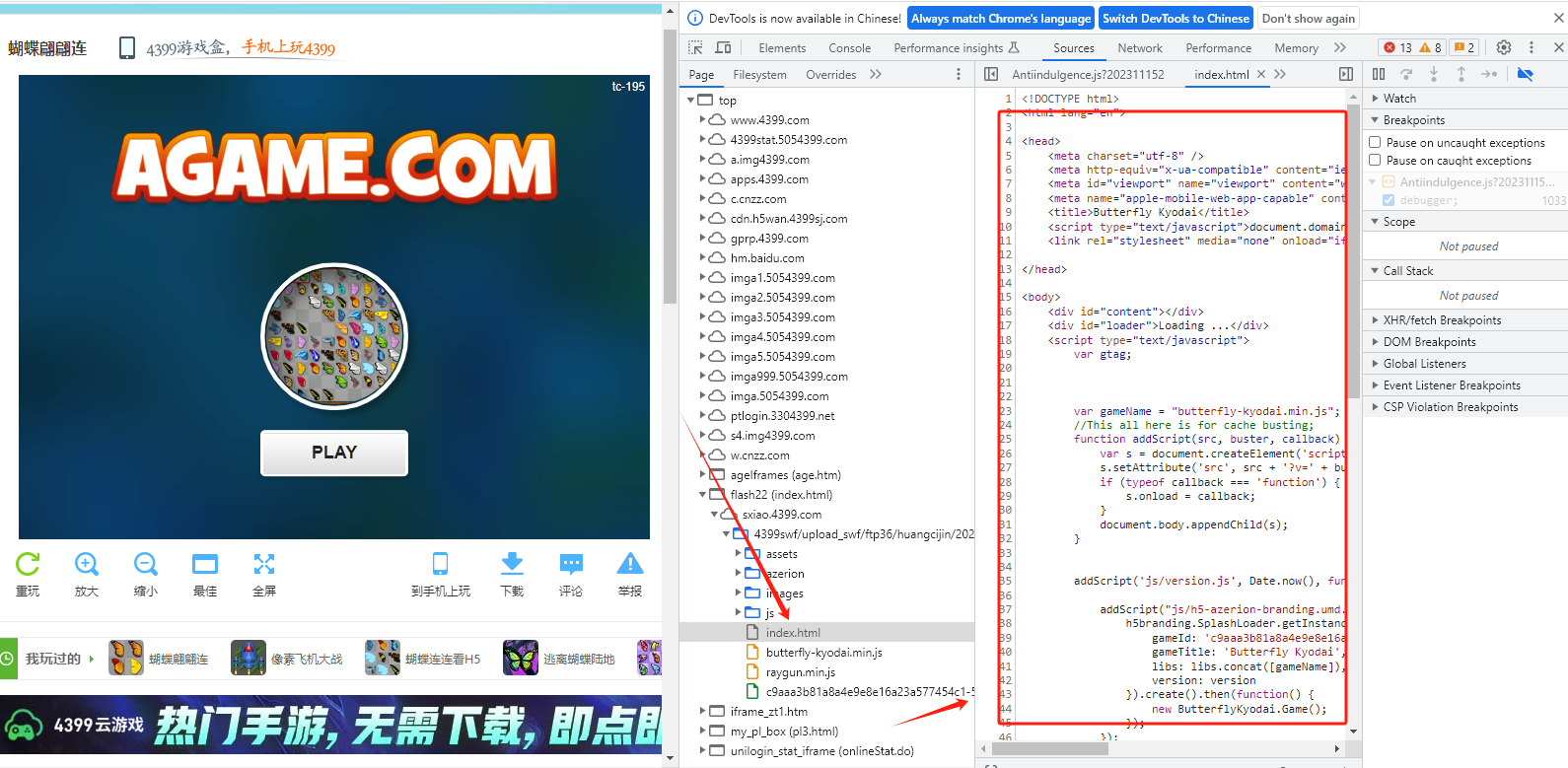Toggle the device toolbar icon
The height and width of the screenshot is (768, 1568).
click(x=723, y=47)
